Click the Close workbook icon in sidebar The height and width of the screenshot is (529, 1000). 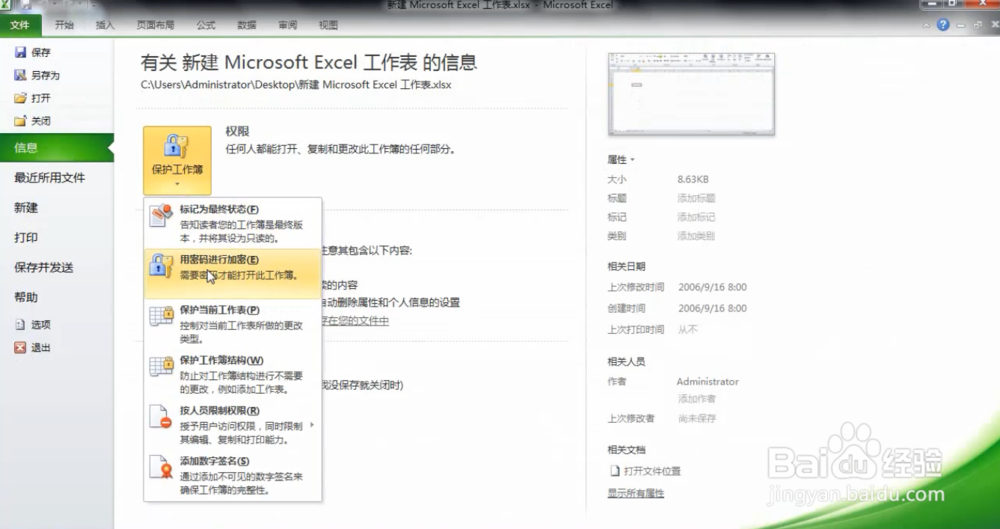[x=20, y=121]
